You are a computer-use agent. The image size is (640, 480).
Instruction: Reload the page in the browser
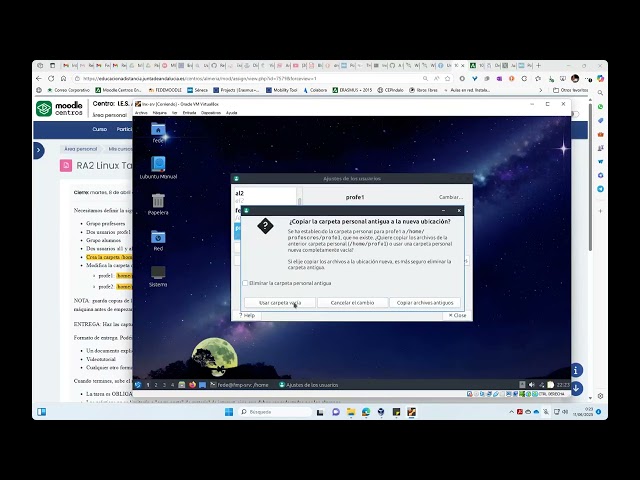(x=51, y=78)
